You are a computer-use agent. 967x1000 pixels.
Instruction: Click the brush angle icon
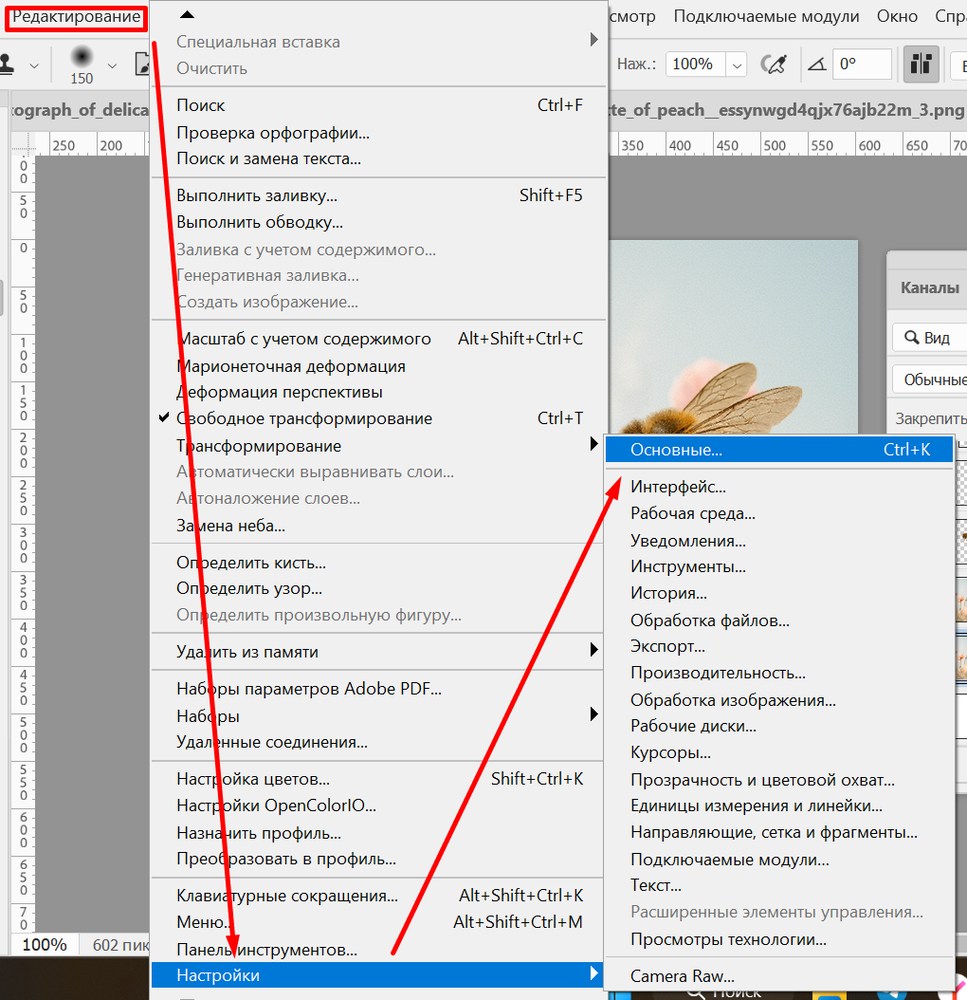click(817, 64)
